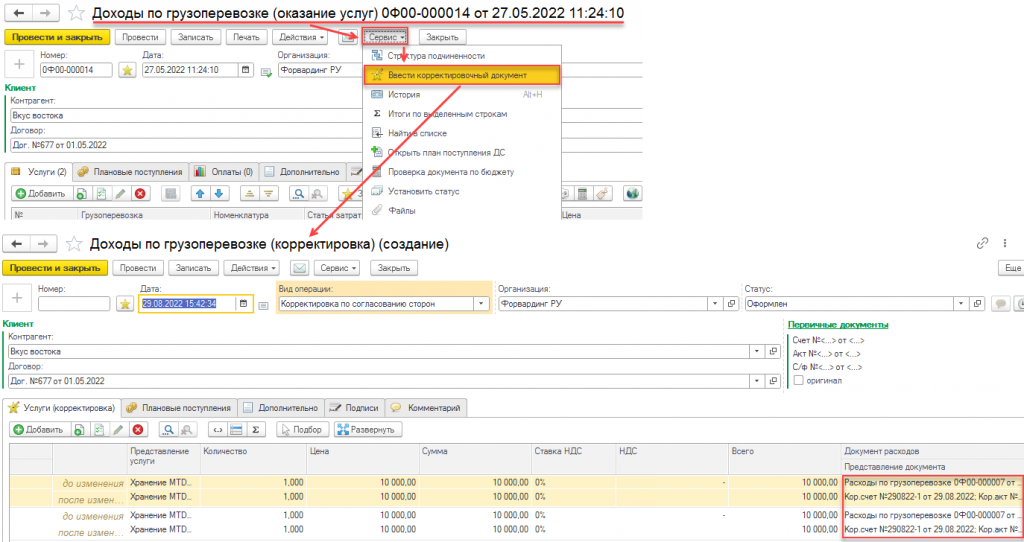
Task: Go forward in the оказание услуг window
Action: tap(45, 12)
